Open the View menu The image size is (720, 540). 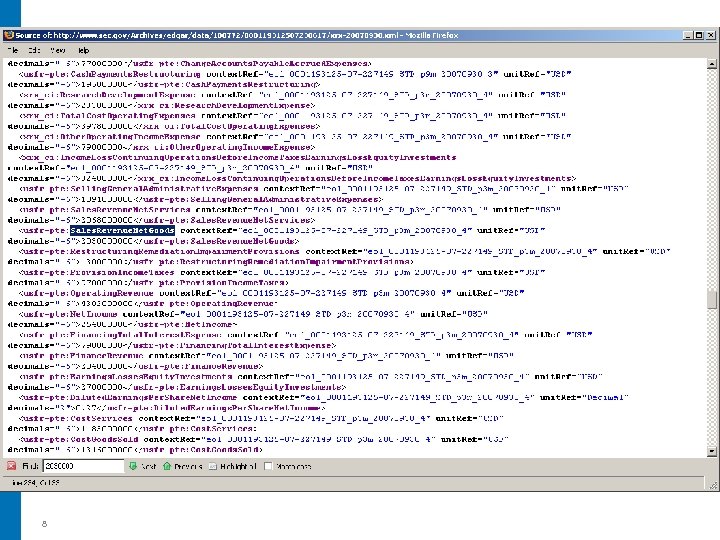[x=58, y=50]
